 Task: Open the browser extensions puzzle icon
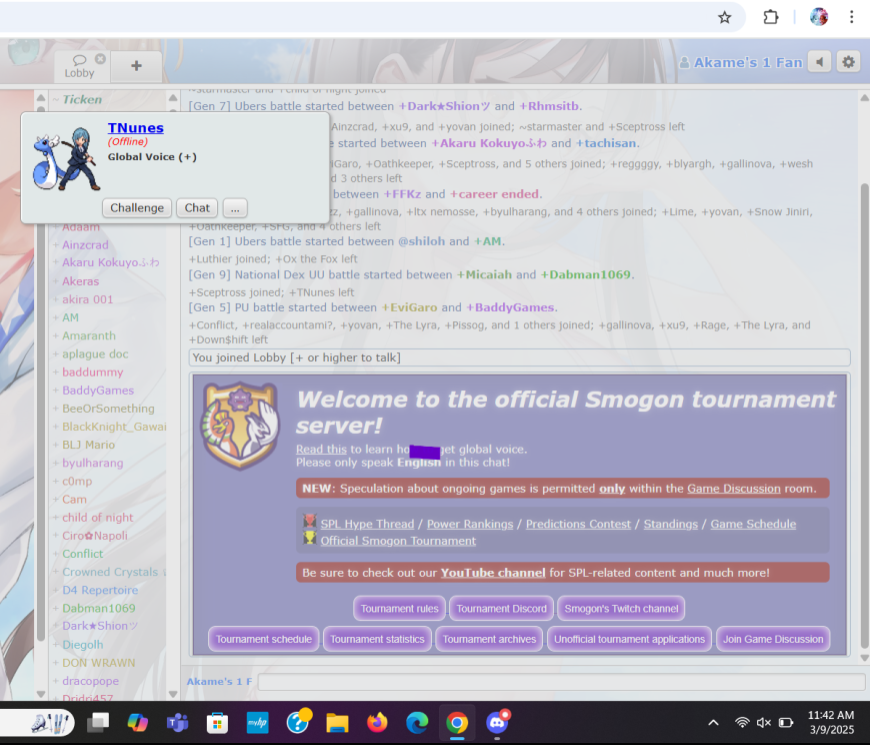[771, 18]
